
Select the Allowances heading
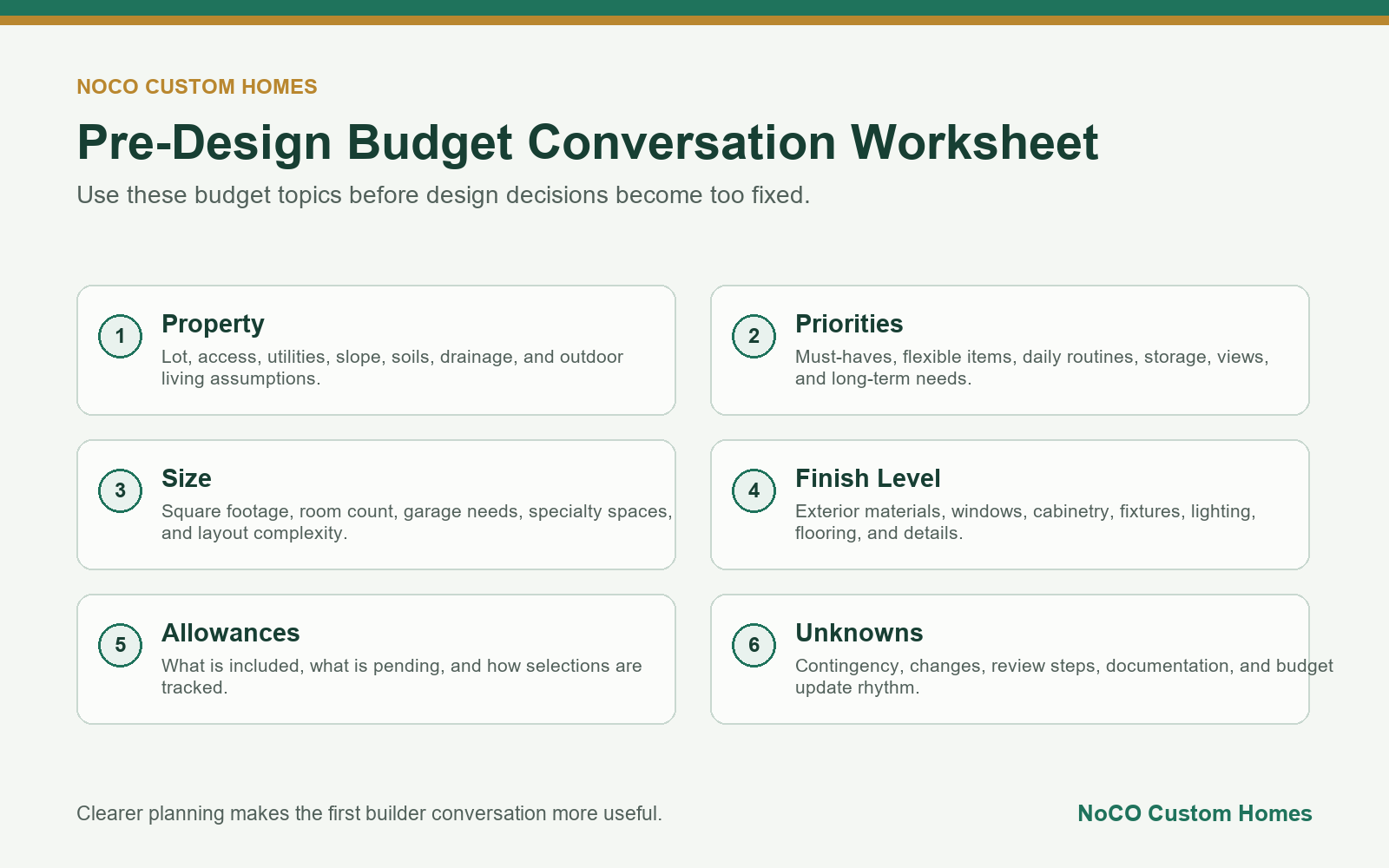tap(231, 633)
